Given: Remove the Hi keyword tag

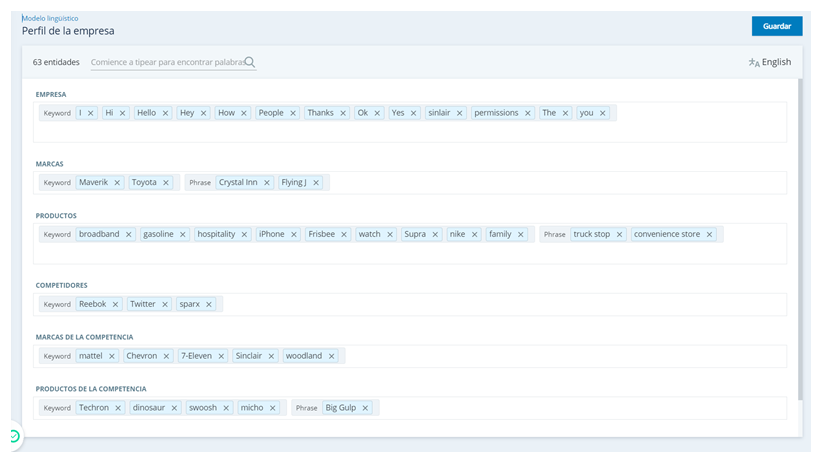Looking at the screenshot, I should click(x=122, y=113).
